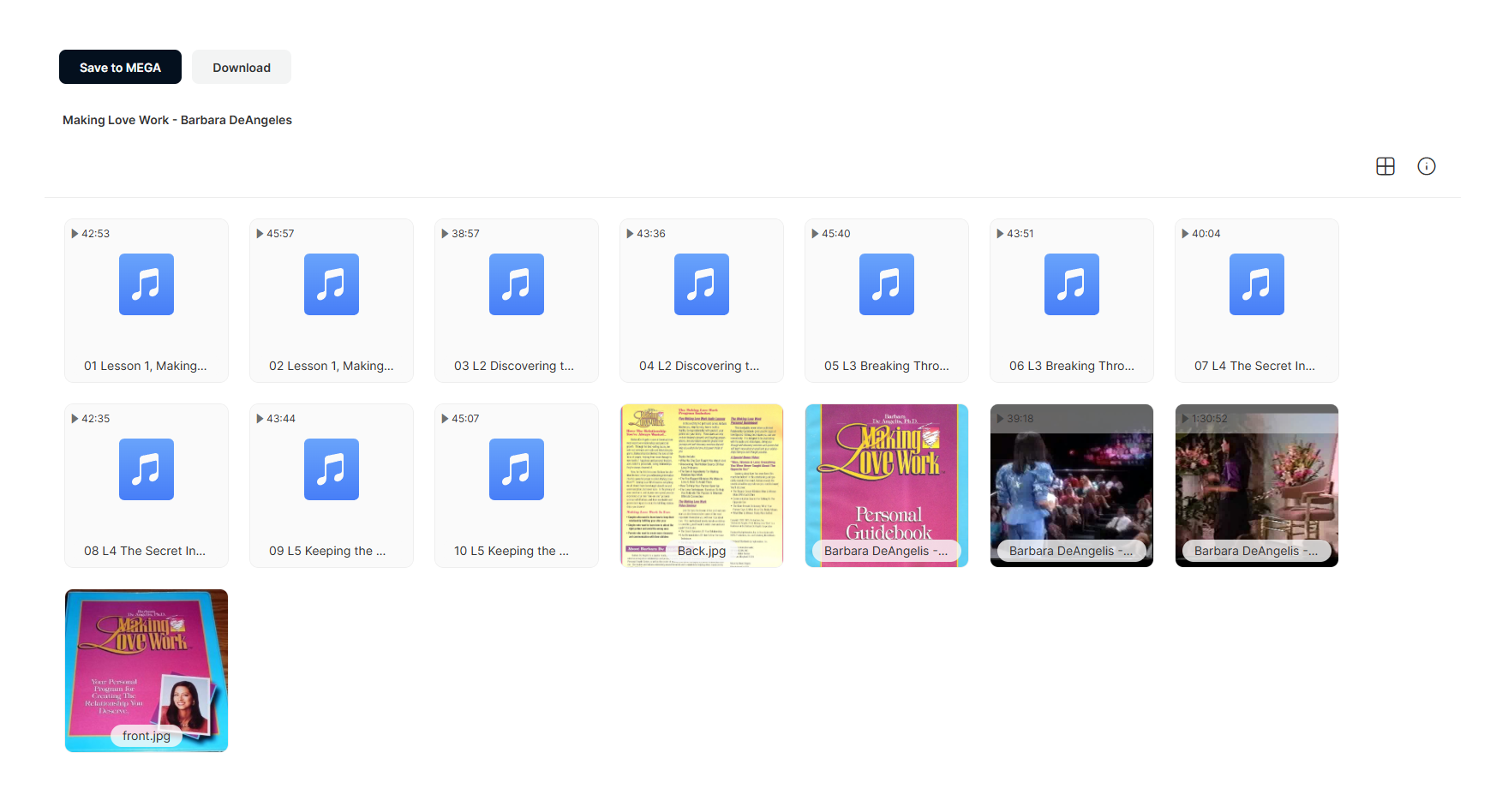
Task: Open the Back.jpg thumbnail
Action: 702,486
